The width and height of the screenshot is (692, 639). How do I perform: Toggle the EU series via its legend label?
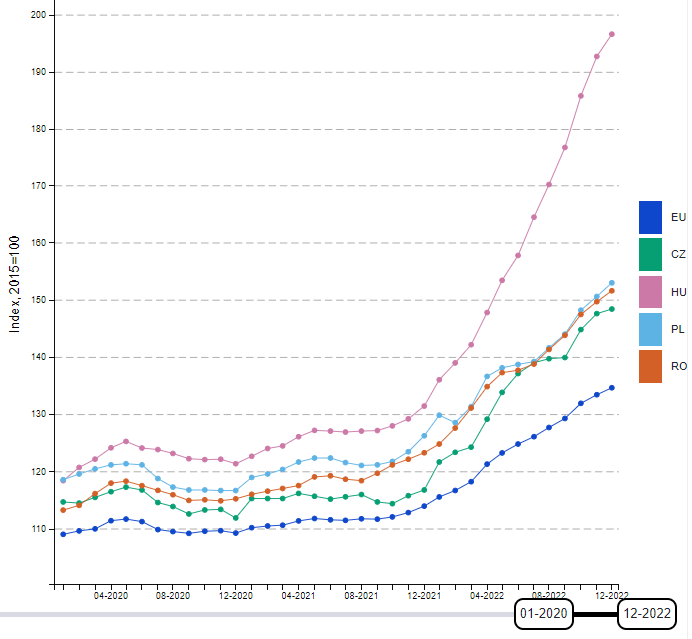point(678,217)
